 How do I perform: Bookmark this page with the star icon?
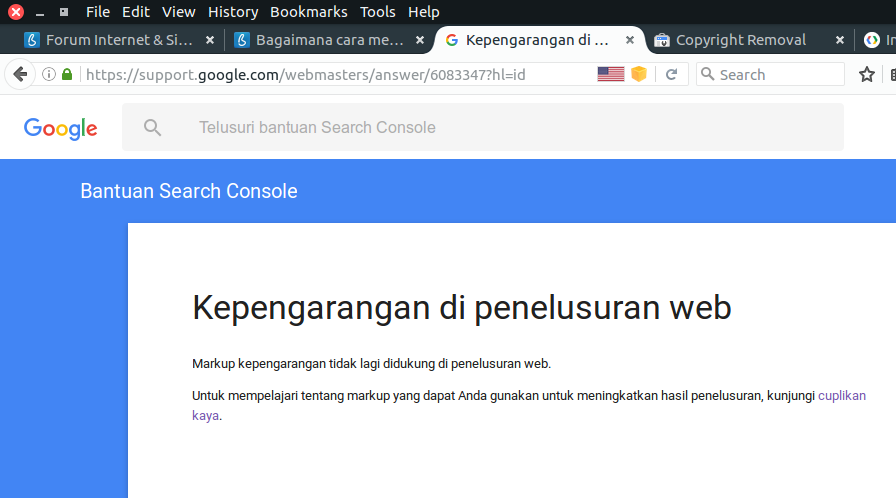[866, 74]
